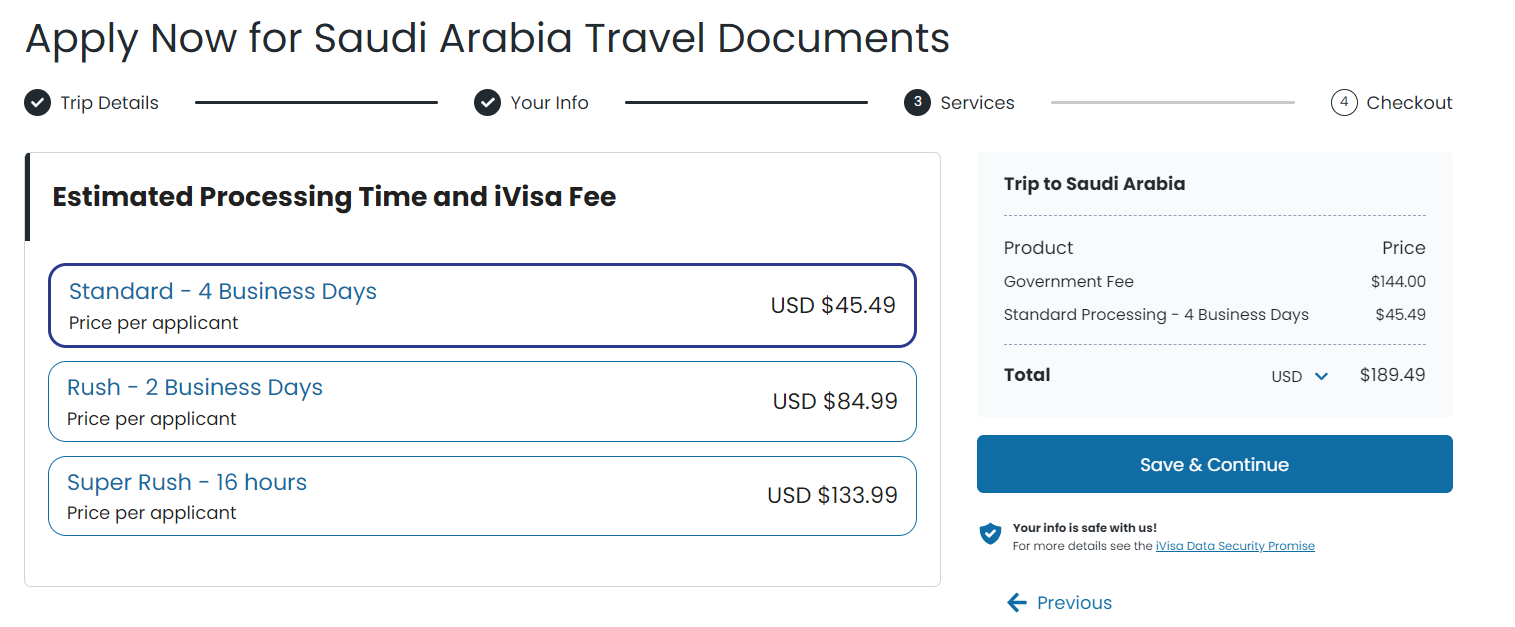Click the USD $45.49 price label

833,305
